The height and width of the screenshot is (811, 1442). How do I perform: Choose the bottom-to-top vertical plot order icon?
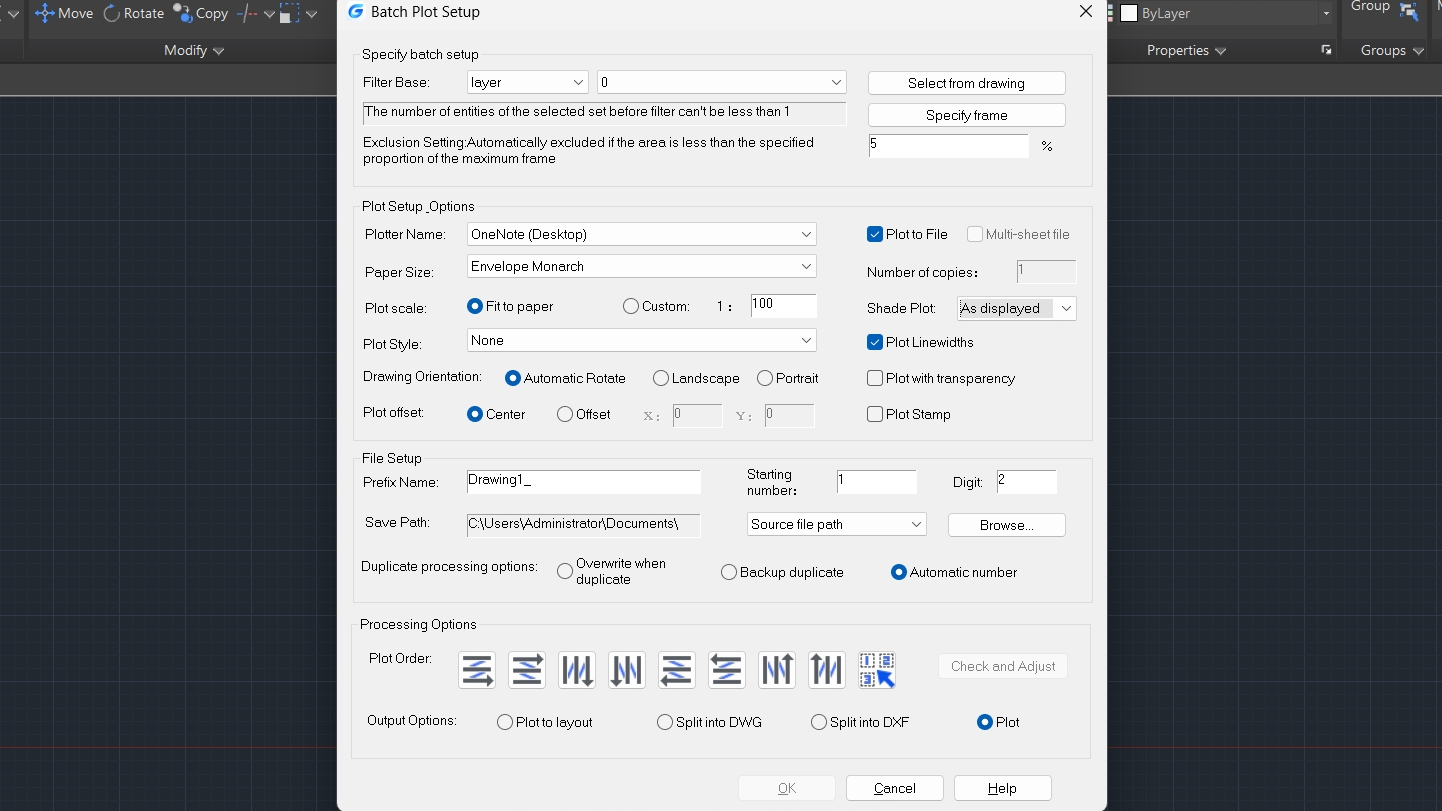tap(776, 670)
